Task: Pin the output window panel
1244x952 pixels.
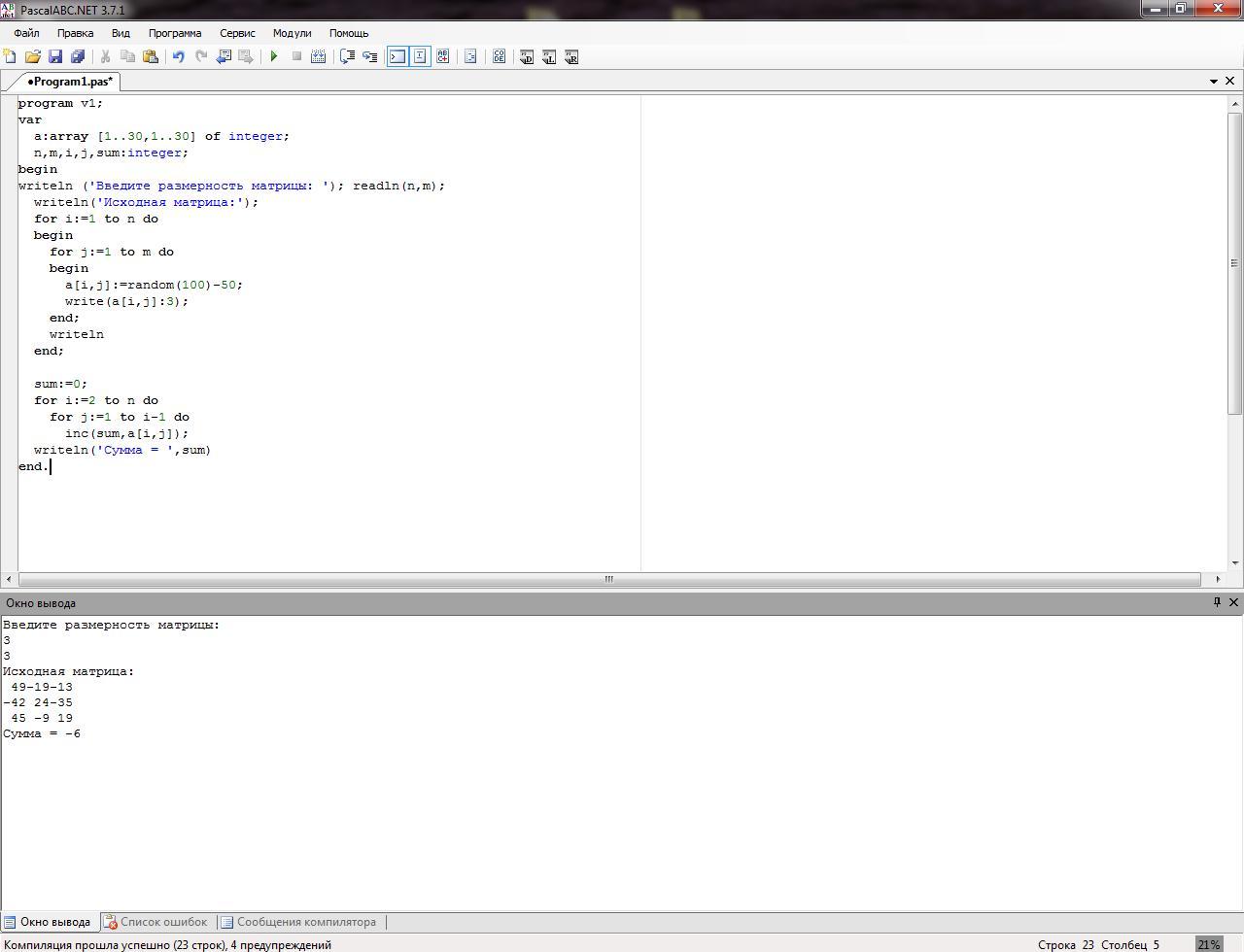Action: click(x=1216, y=602)
